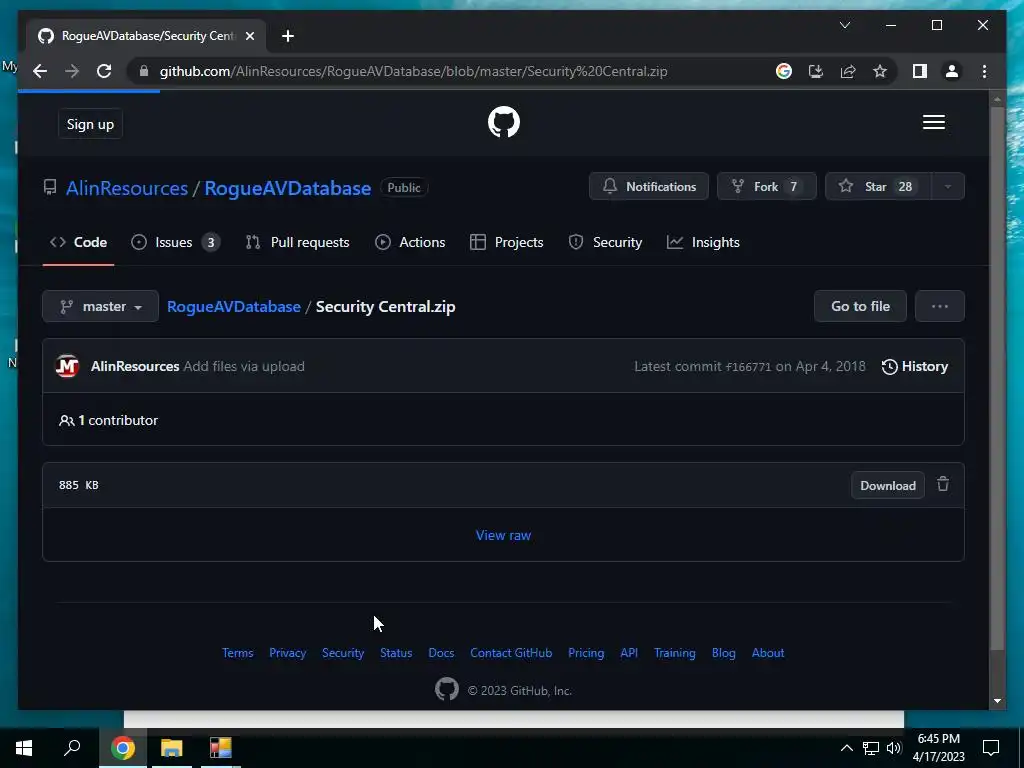Viewport: 1024px width, 768px height.
Task: Open the Windows Start menu
Action: click(24, 748)
